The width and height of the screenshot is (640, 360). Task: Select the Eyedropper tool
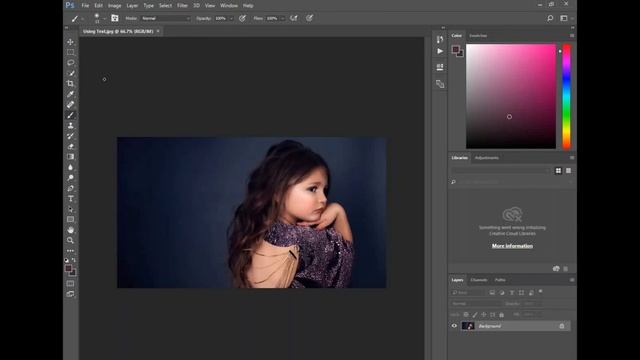coord(70,94)
